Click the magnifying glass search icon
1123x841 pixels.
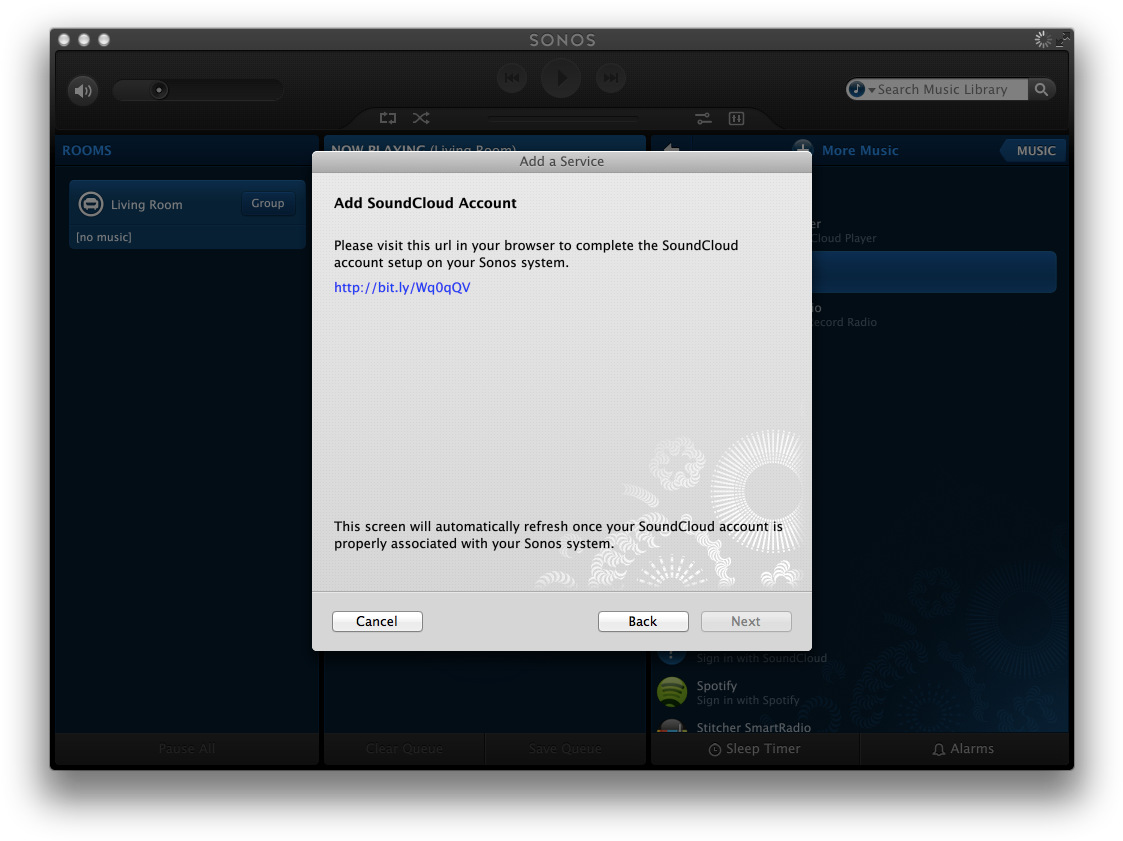1041,90
